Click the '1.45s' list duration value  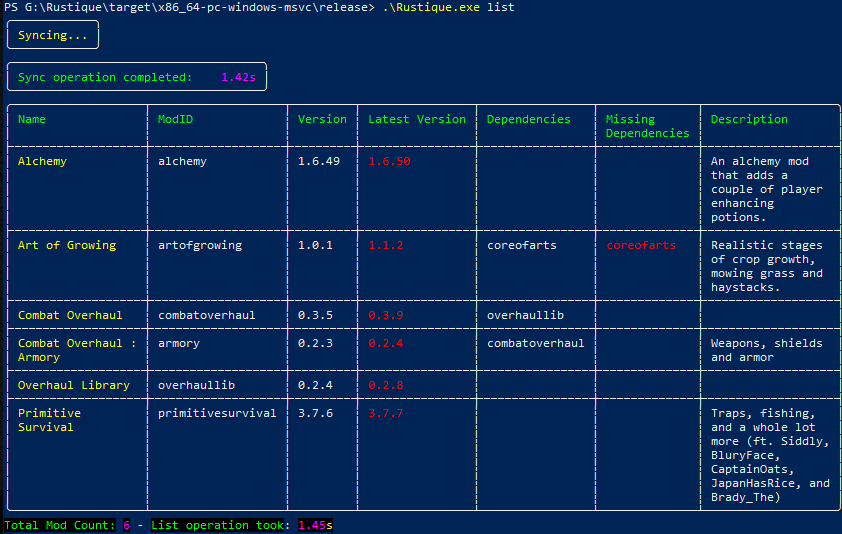(x=315, y=525)
